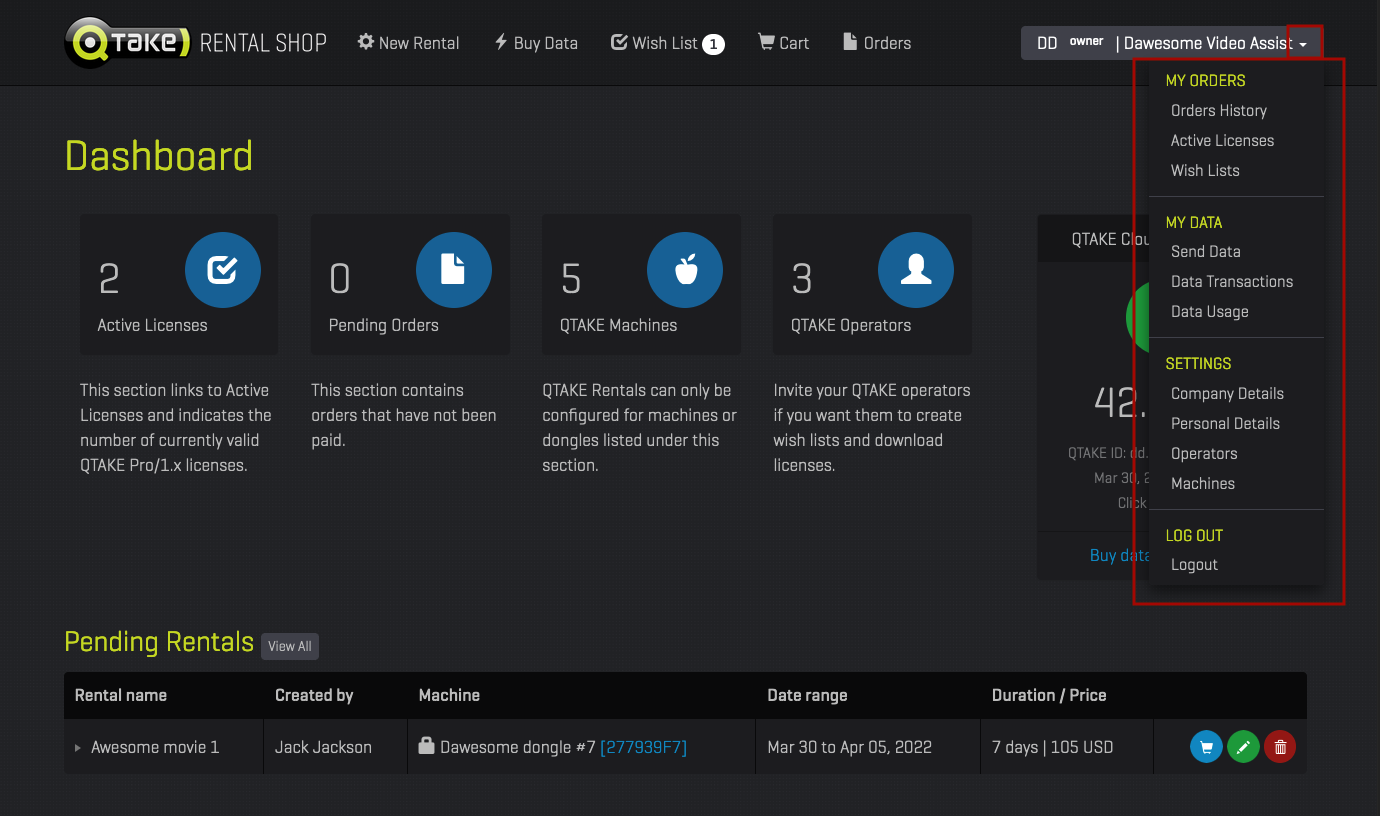Click the Created by column header
The width and height of the screenshot is (1380, 816).
tap(314, 695)
